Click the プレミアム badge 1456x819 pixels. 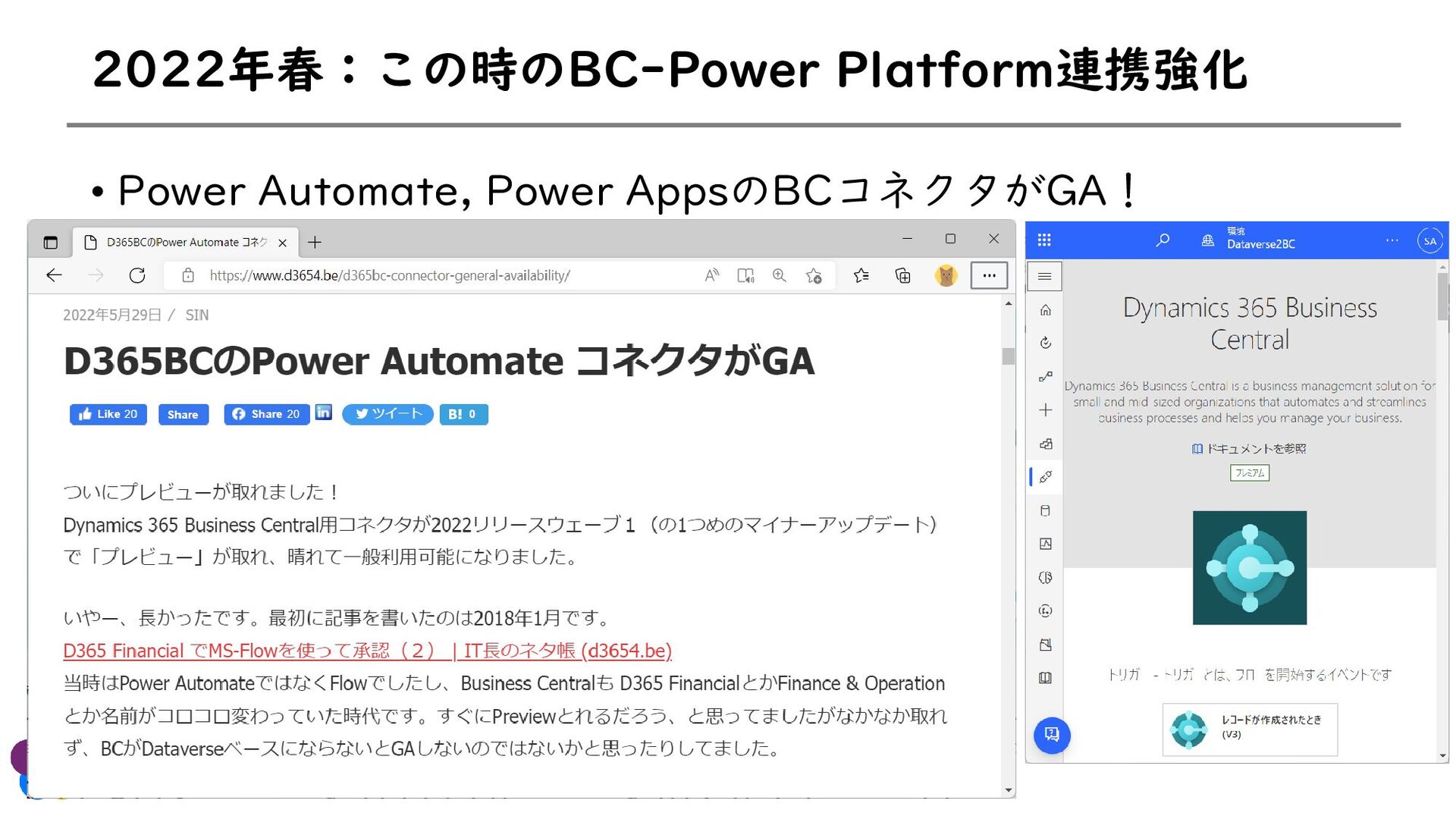(x=1250, y=473)
